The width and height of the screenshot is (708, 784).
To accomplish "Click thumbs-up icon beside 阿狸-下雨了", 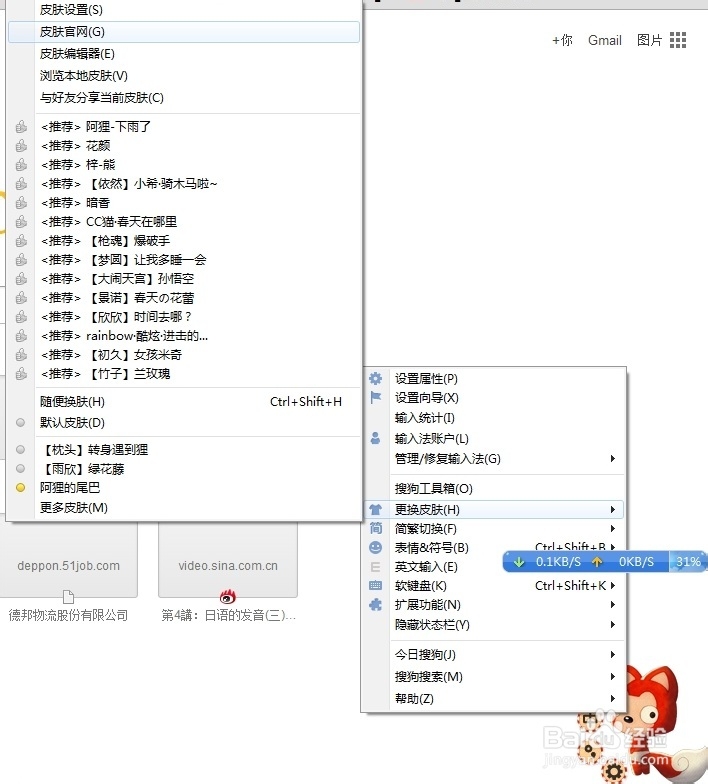I will pyautogui.click(x=21, y=126).
